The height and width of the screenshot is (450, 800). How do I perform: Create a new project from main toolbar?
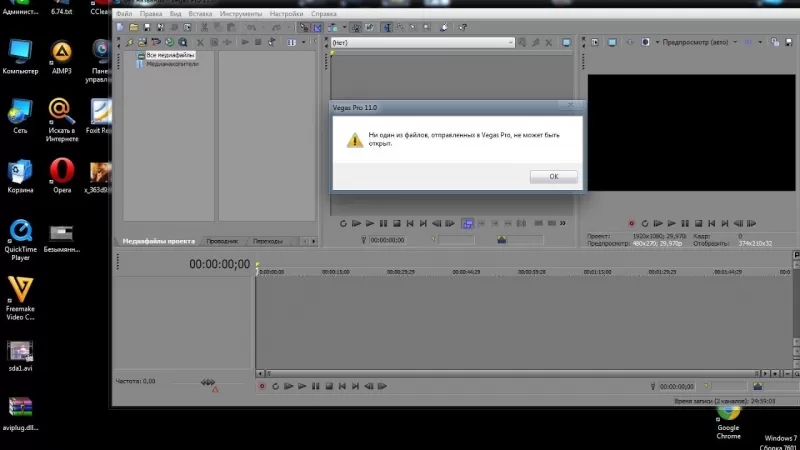tap(120, 27)
